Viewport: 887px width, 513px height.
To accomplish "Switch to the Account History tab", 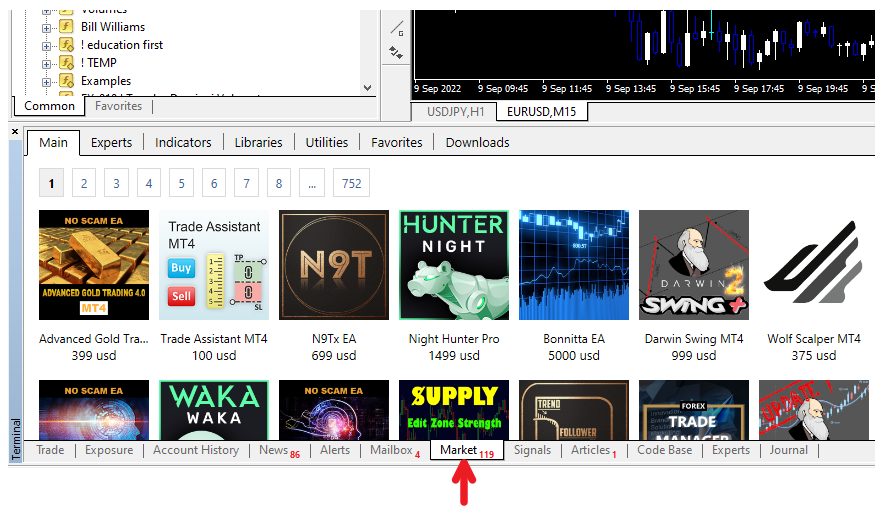I will point(196,450).
